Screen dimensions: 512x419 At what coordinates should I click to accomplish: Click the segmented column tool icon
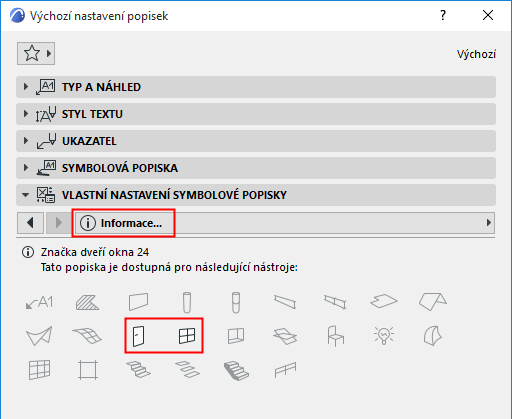click(x=236, y=302)
